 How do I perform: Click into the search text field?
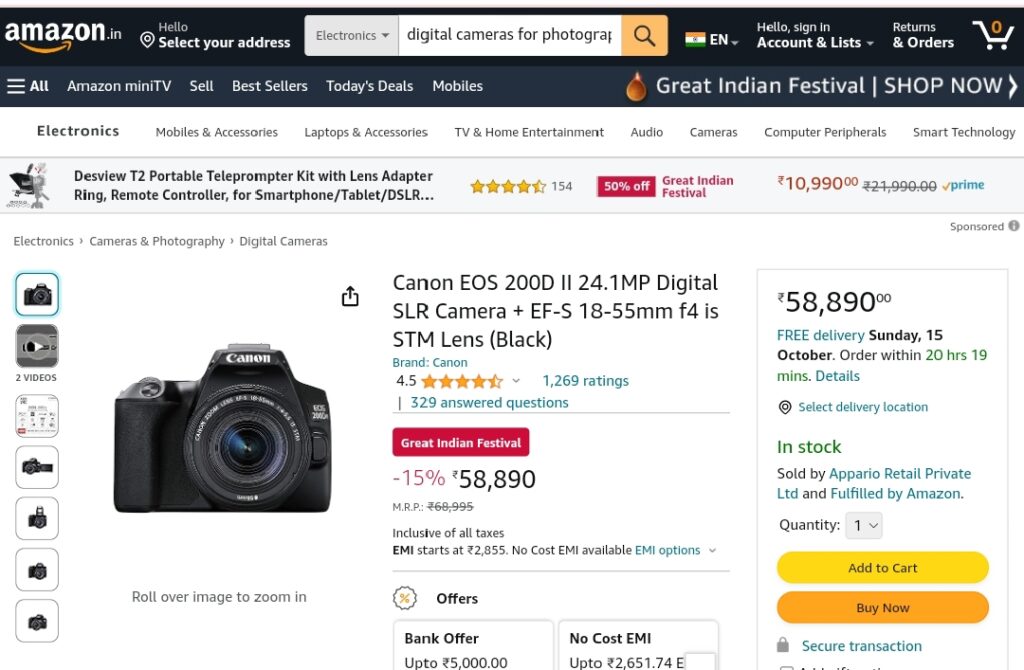click(510, 35)
